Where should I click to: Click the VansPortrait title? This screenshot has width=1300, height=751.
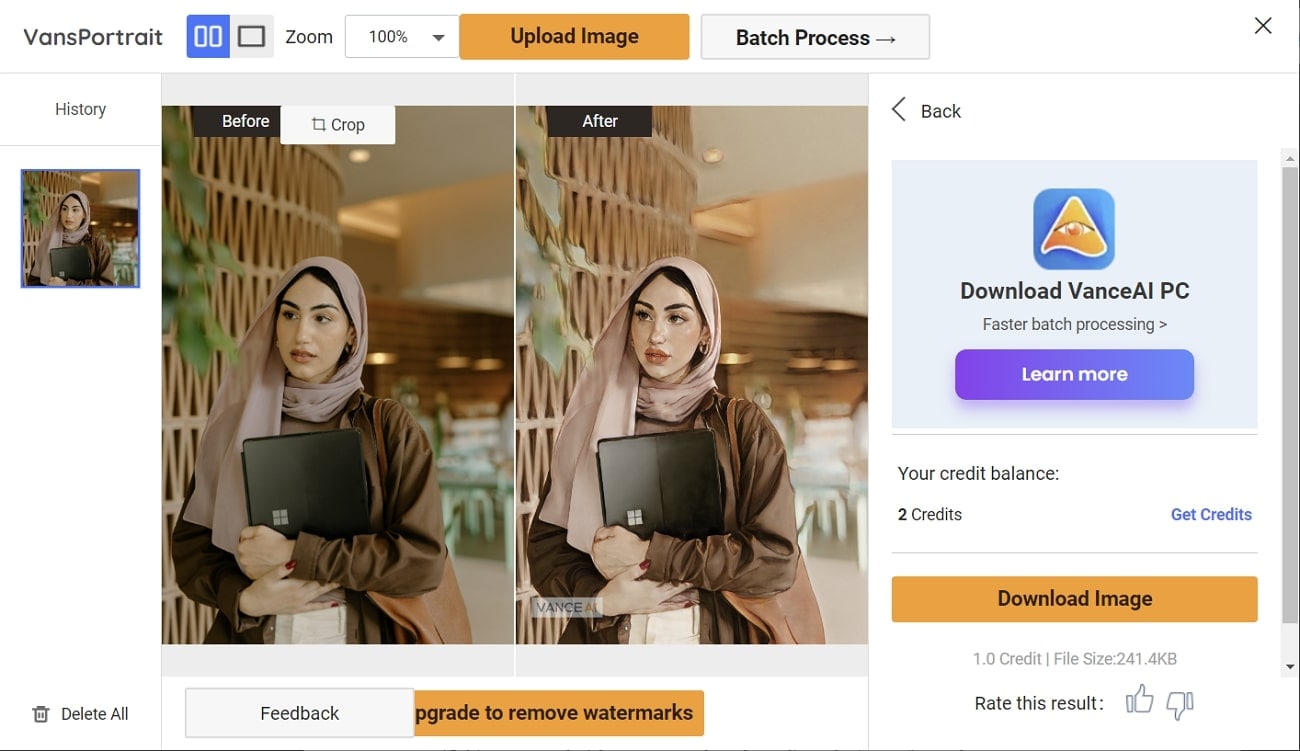(93, 37)
